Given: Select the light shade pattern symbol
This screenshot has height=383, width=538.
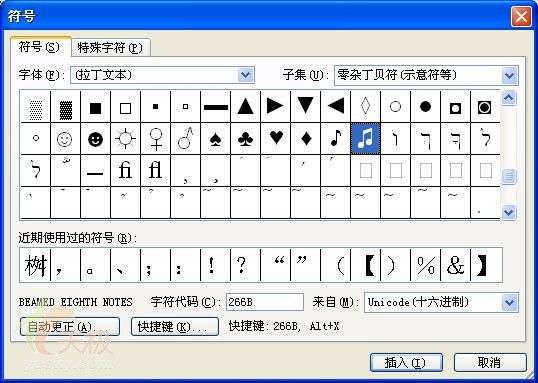Looking at the screenshot, I should (x=36, y=107).
